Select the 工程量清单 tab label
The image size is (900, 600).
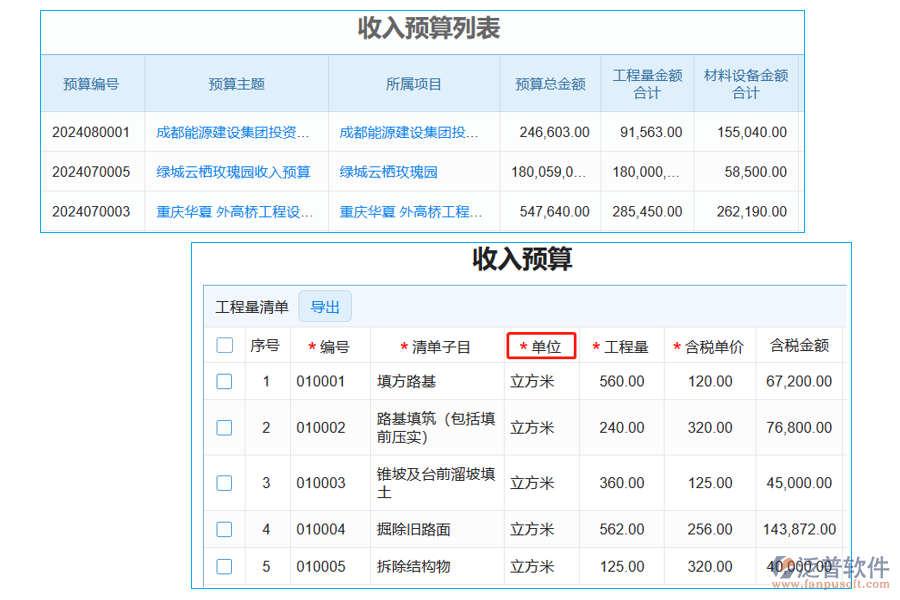pos(252,306)
